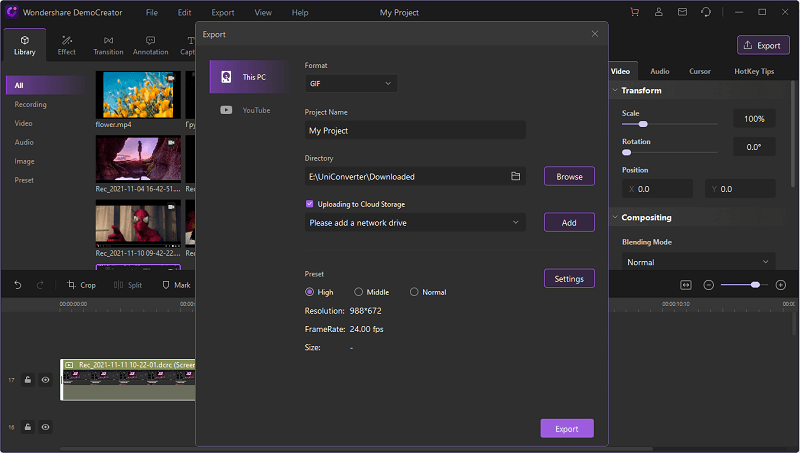Open the GIF format dropdown
This screenshot has height=453, width=800.
tap(350, 84)
